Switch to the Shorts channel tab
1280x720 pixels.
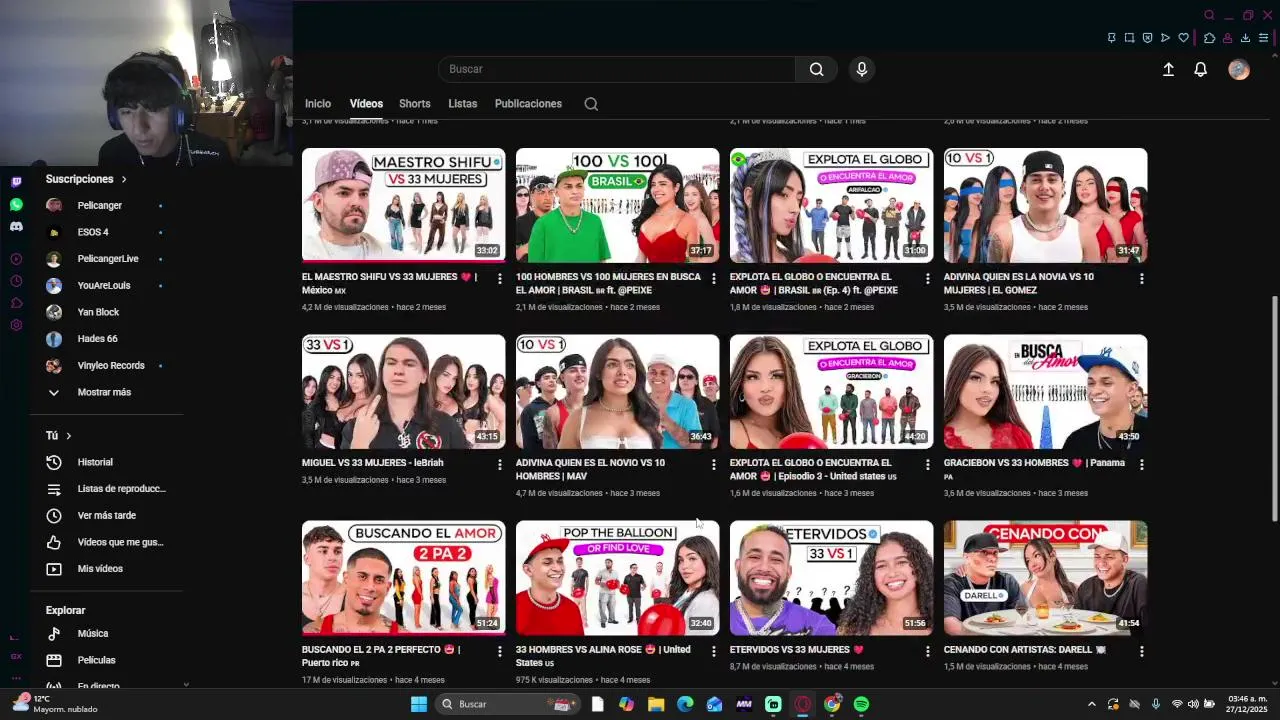point(414,104)
